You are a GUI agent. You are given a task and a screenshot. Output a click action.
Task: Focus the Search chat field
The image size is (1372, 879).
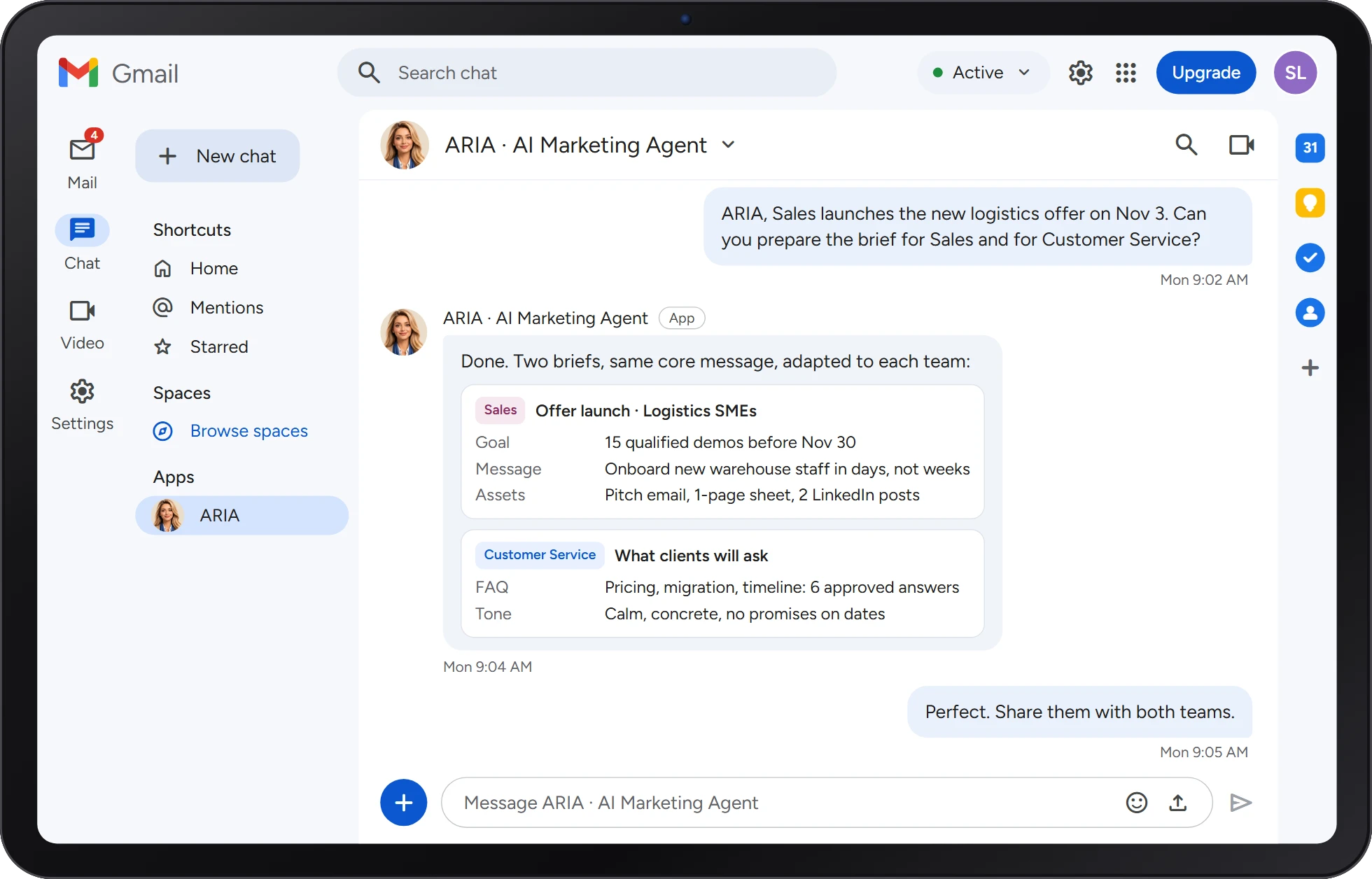(x=587, y=73)
